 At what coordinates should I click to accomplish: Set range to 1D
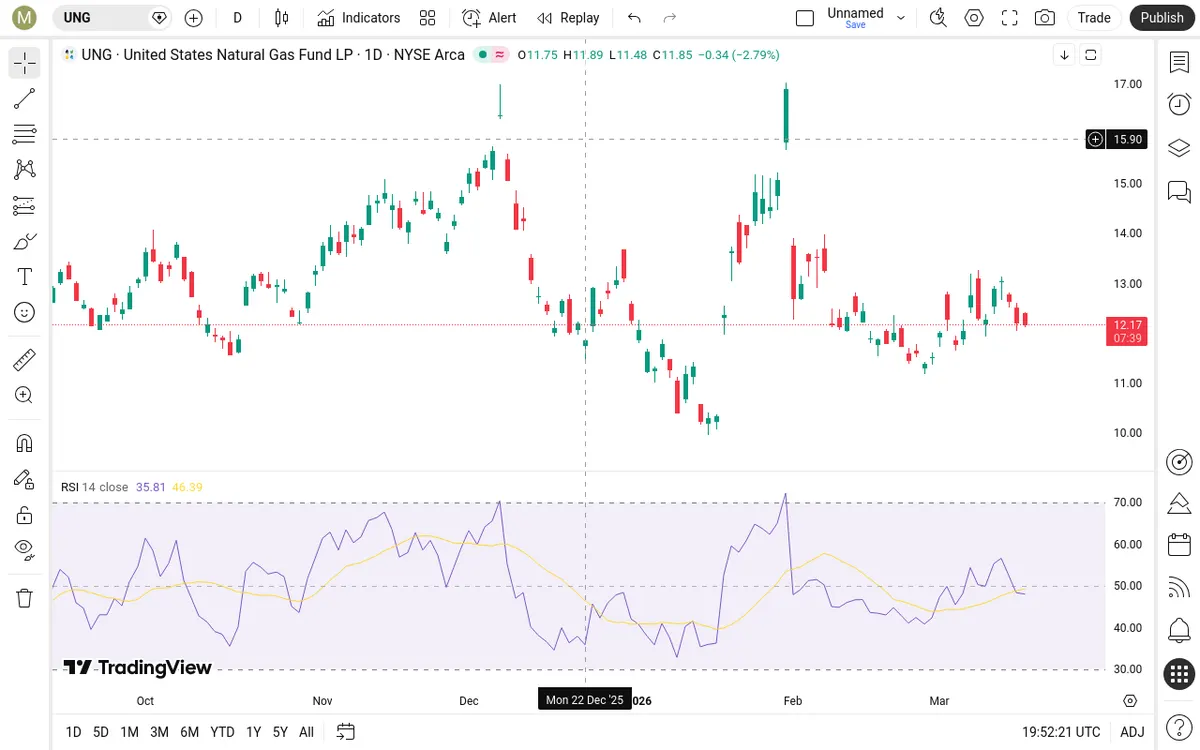73,732
